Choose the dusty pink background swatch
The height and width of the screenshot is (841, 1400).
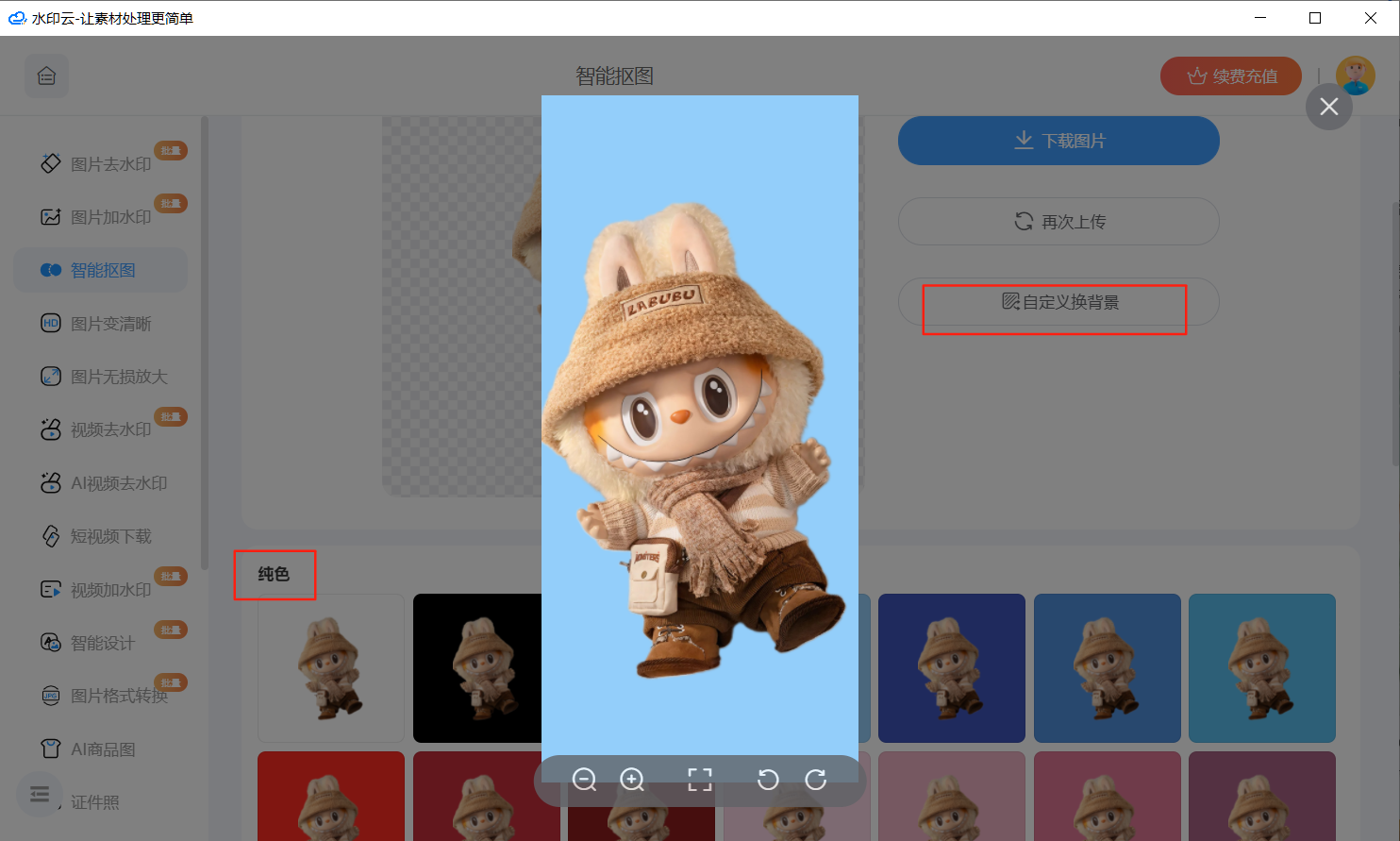952,796
